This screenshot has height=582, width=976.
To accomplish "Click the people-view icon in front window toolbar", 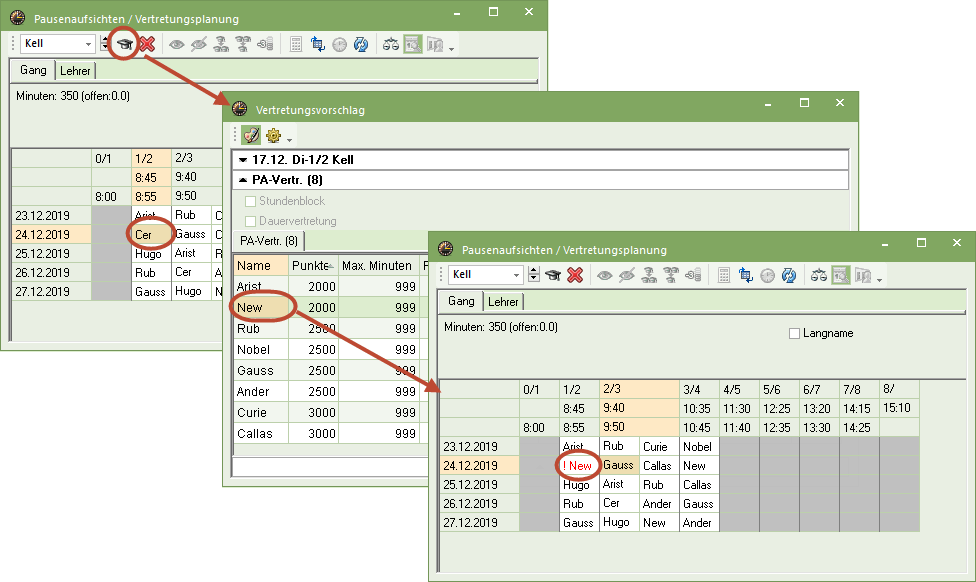I will (x=863, y=275).
